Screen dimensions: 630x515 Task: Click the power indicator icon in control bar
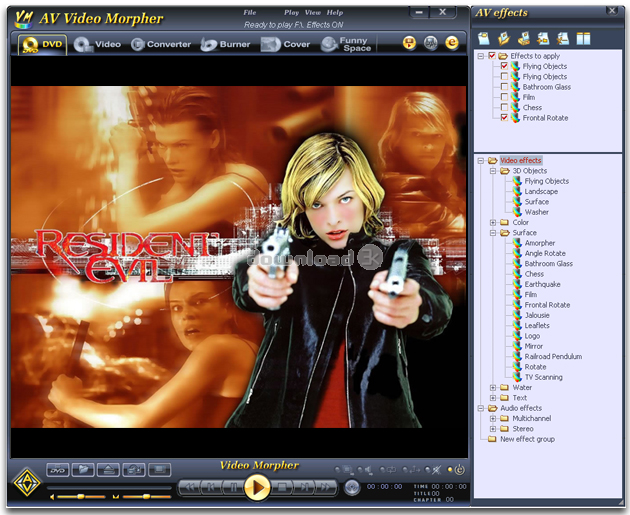(x=460, y=469)
